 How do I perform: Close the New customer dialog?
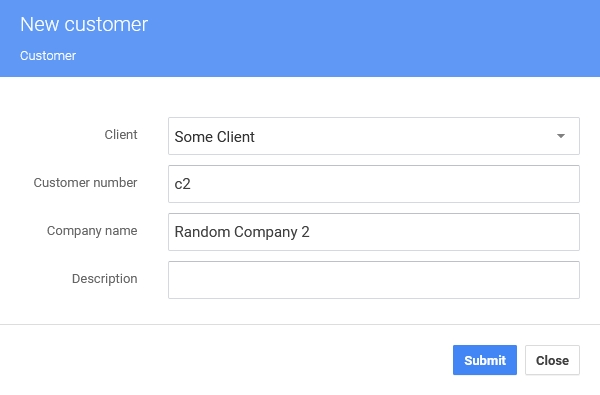pyautogui.click(x=552, y=360)
